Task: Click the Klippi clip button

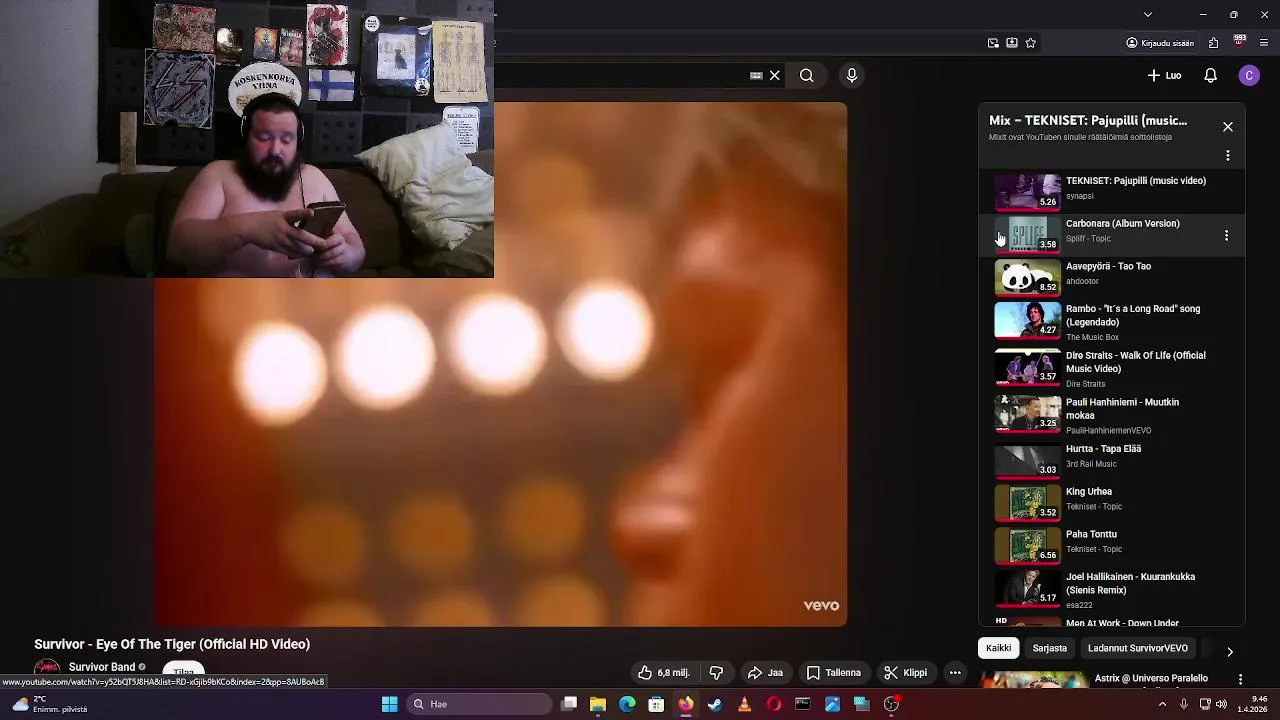Action: 905,673
